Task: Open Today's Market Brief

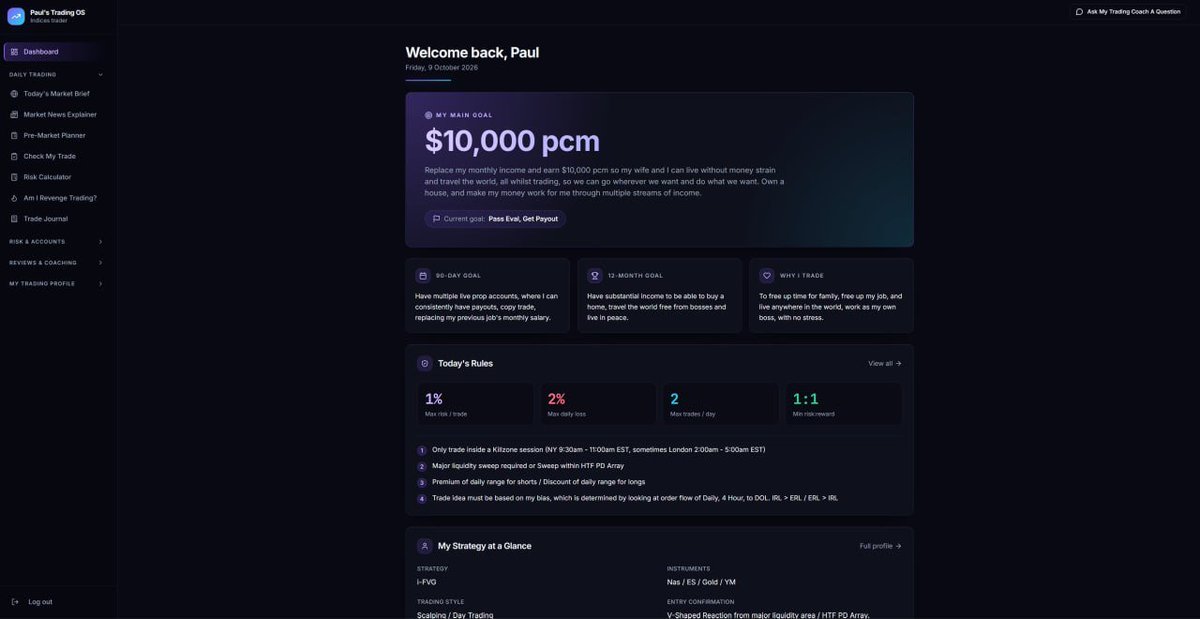Action: click(x=58, y=94)
